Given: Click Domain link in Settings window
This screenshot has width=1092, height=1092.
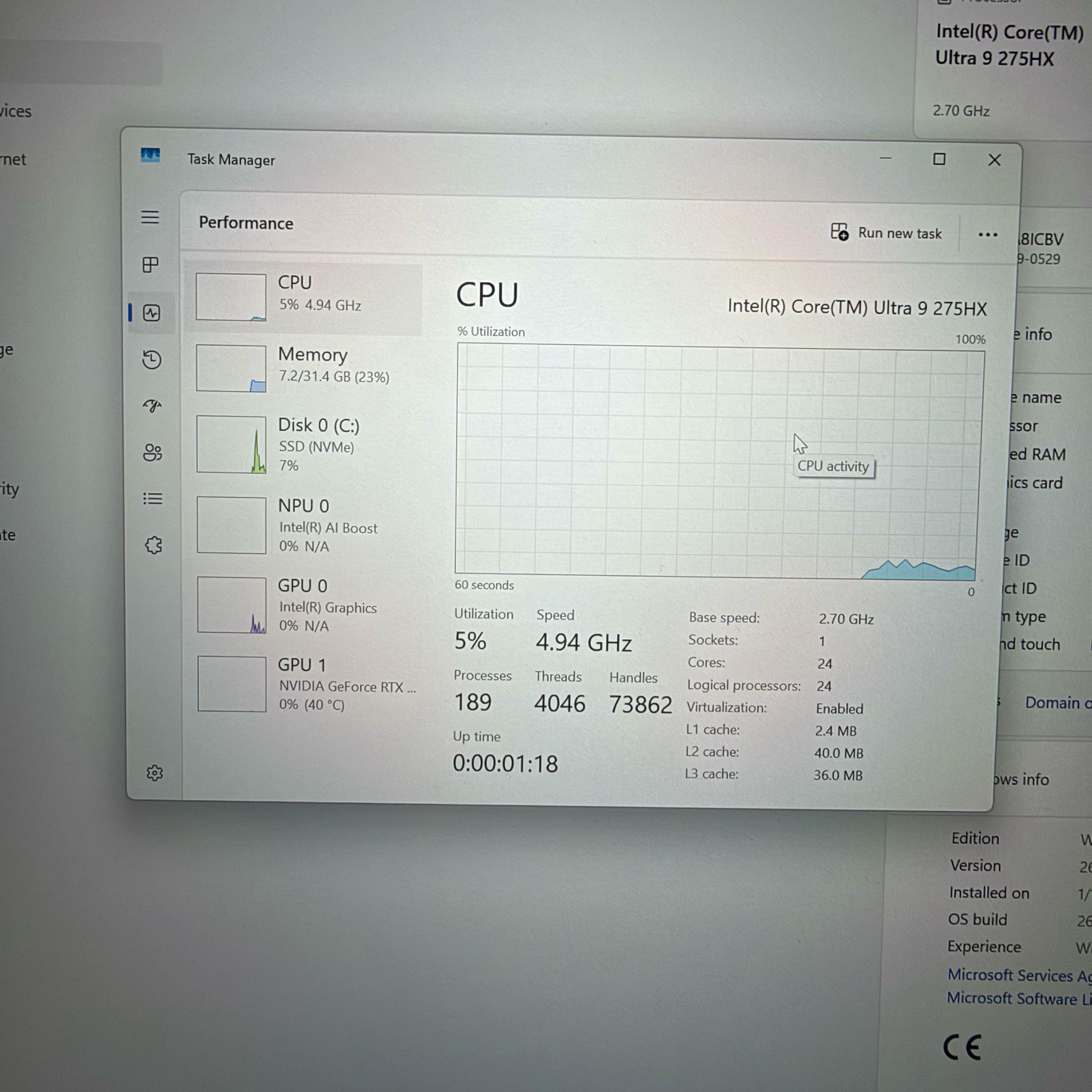Looking at the screenshot, I should pos(1058,703).
